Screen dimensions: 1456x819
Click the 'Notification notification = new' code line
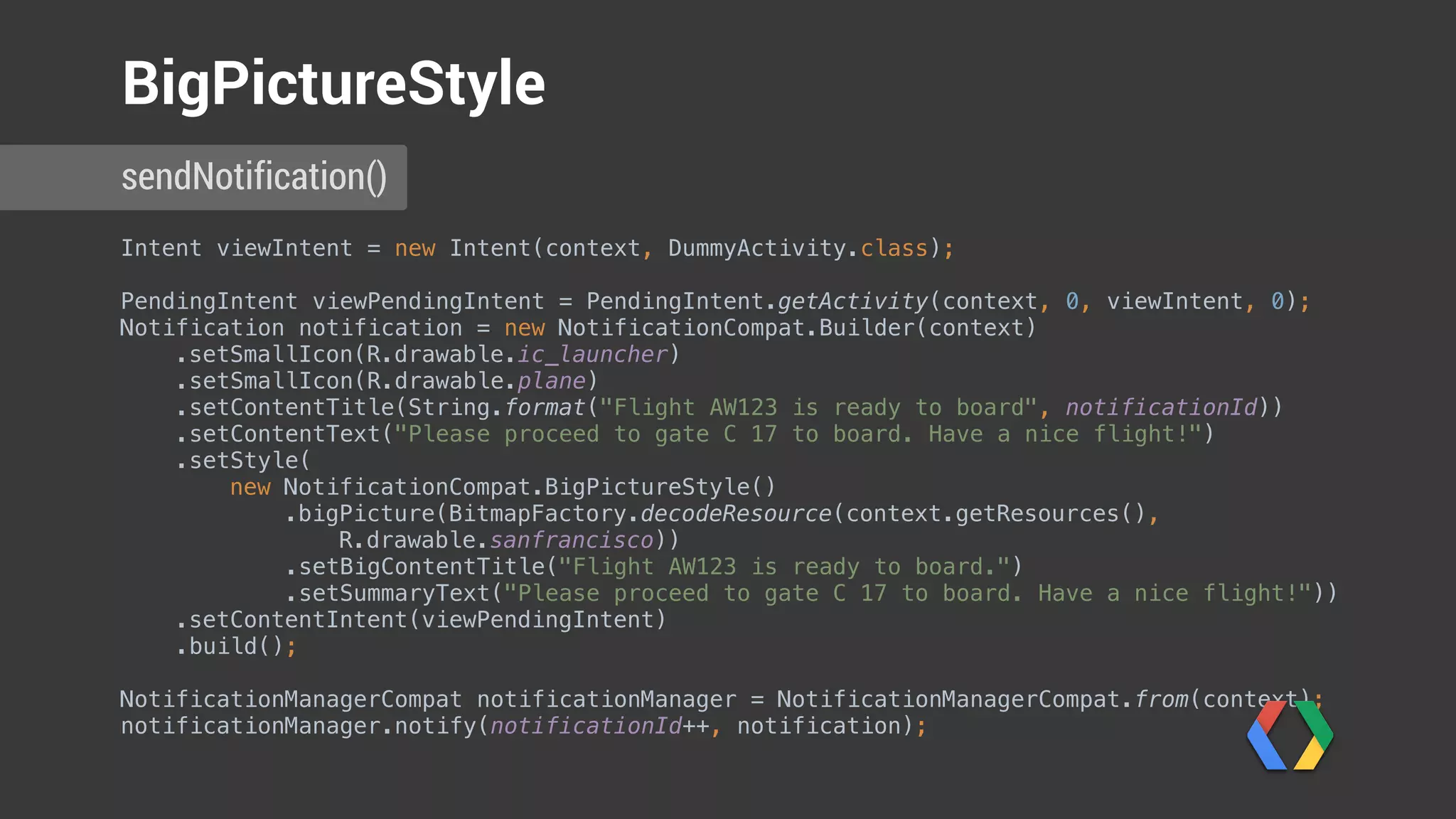[579, 328]
